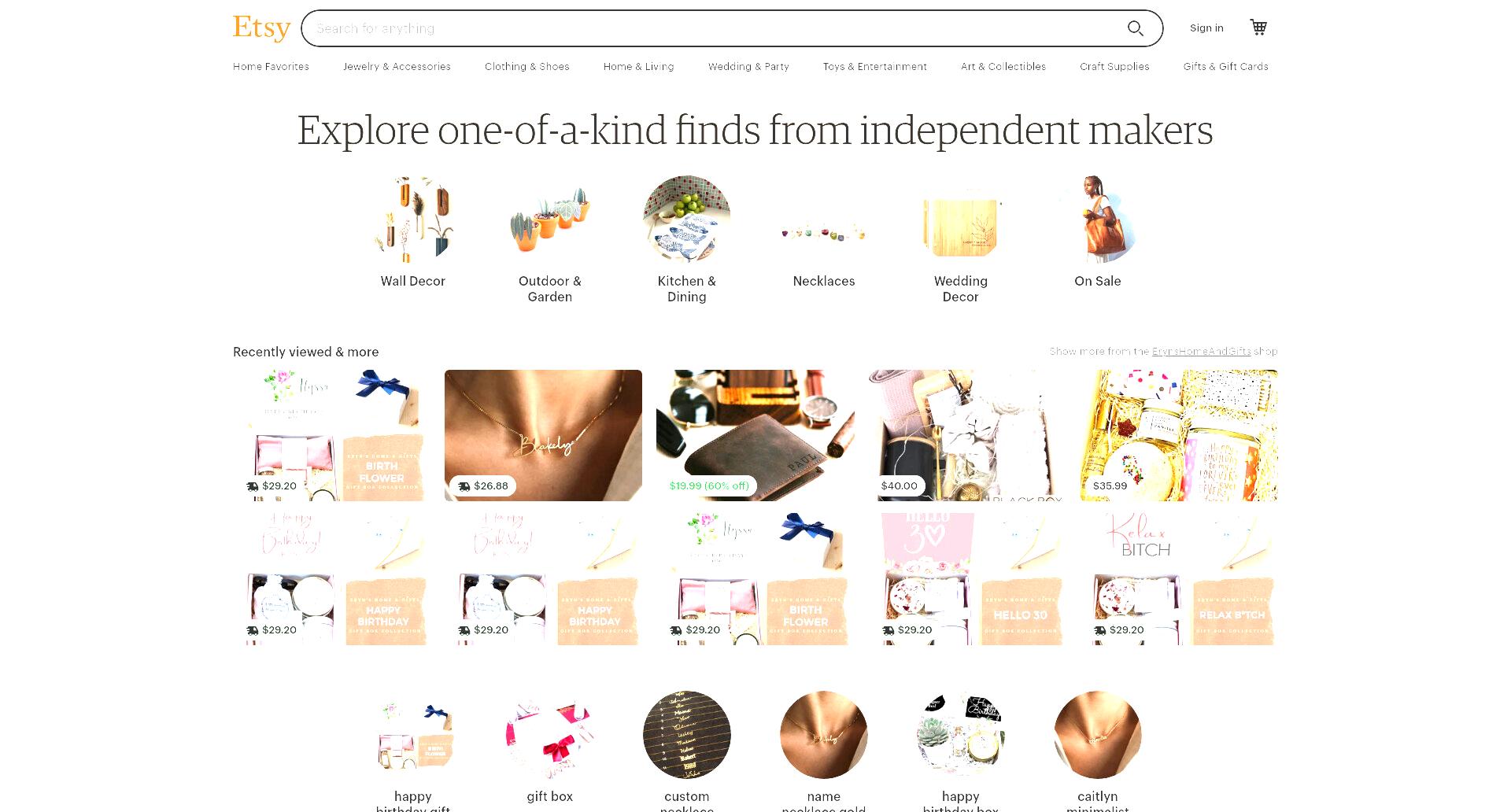Open the Wedding Decor category icon
The height and width of the screenshot is (812, 1511).
pyautogui.click(x=961, y=219)
